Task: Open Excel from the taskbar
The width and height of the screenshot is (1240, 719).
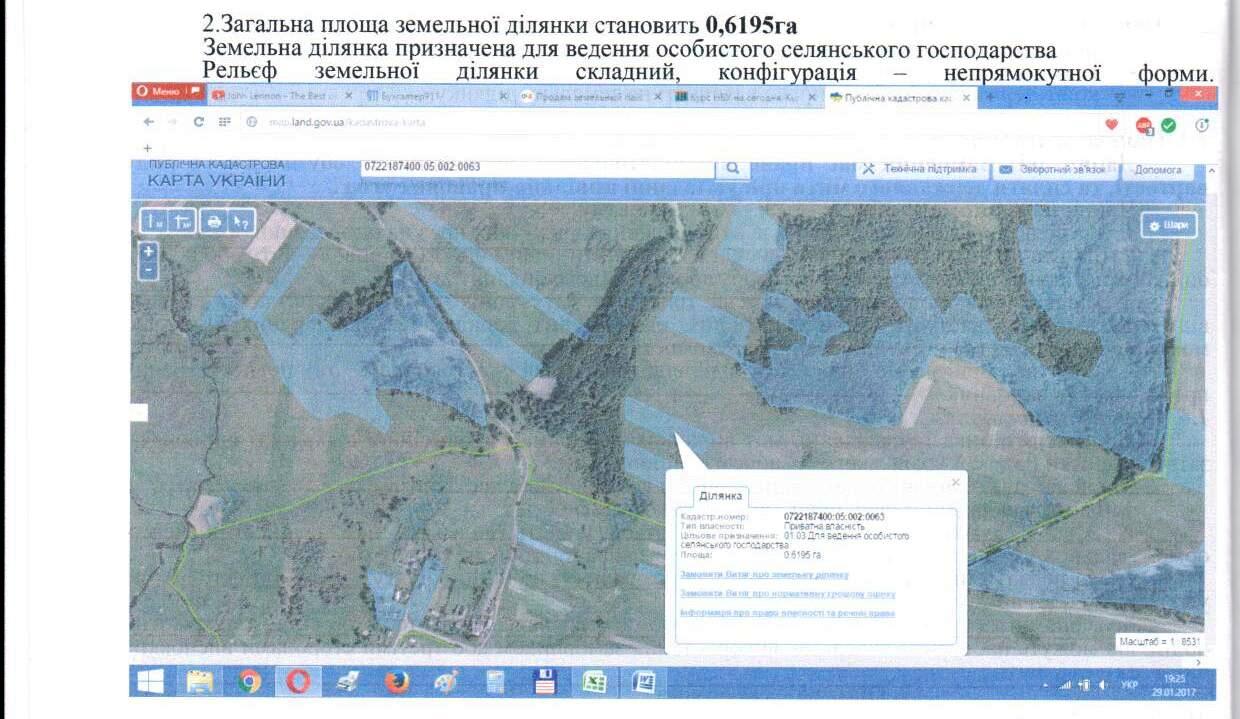Action: [x=594, y=683]
